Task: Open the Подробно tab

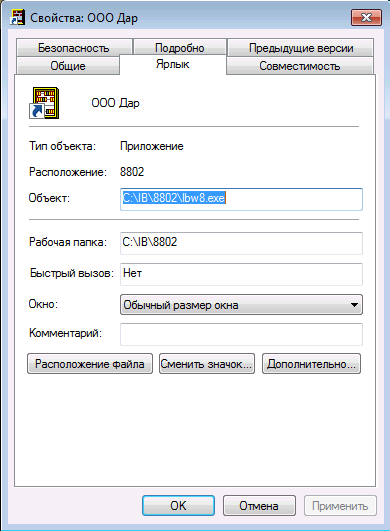Action: [x=180, y=48]
